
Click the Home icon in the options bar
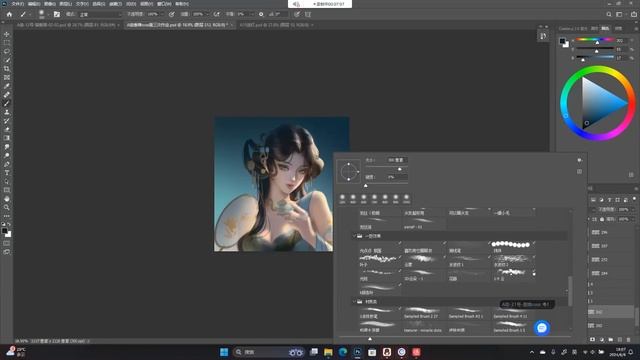coord(9,14)
